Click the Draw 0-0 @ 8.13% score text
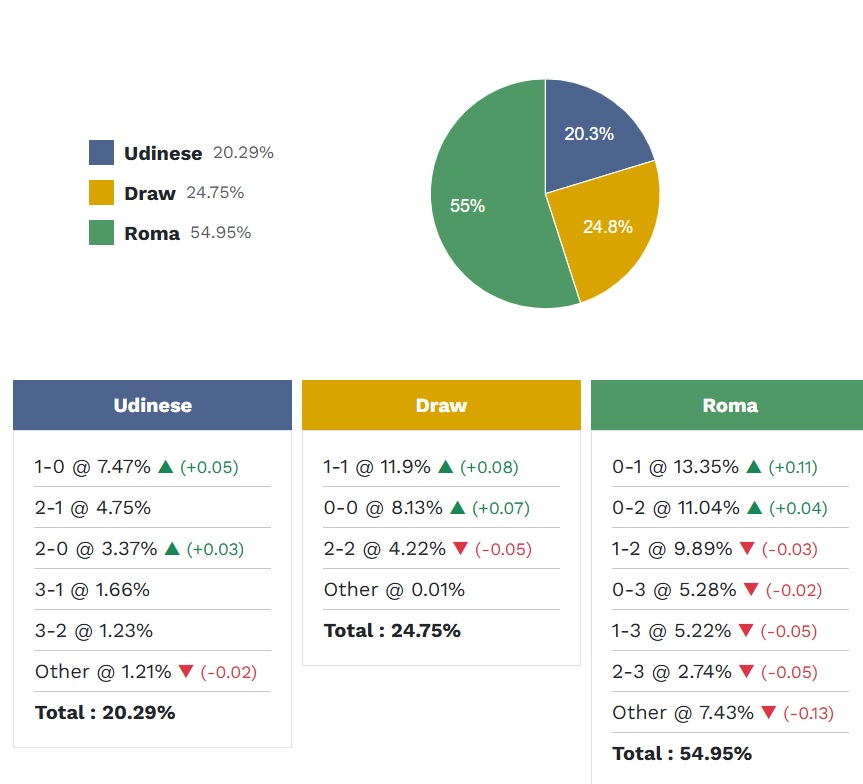863x784 pixels. click(382, 508)
